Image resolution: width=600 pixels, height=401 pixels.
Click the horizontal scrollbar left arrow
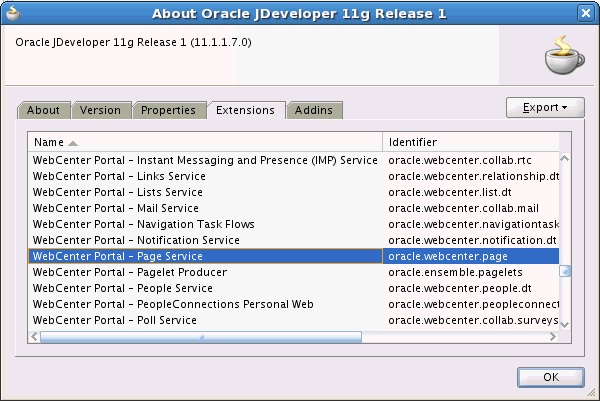click(34, 337)
